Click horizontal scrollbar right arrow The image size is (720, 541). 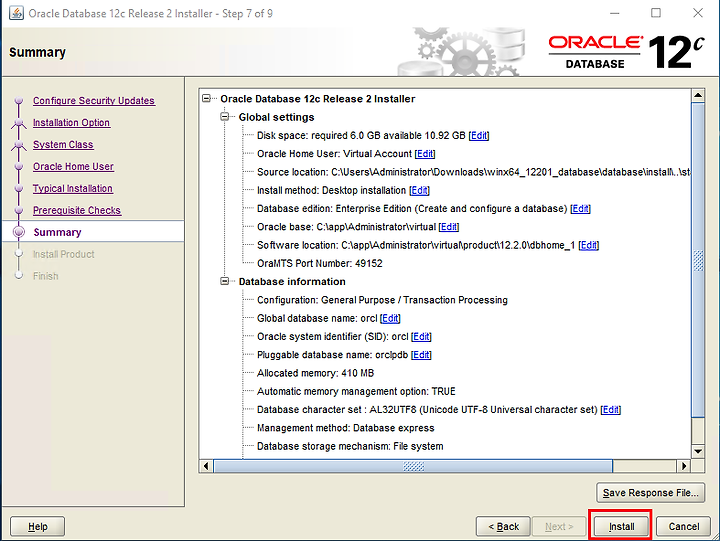[684, 466]
